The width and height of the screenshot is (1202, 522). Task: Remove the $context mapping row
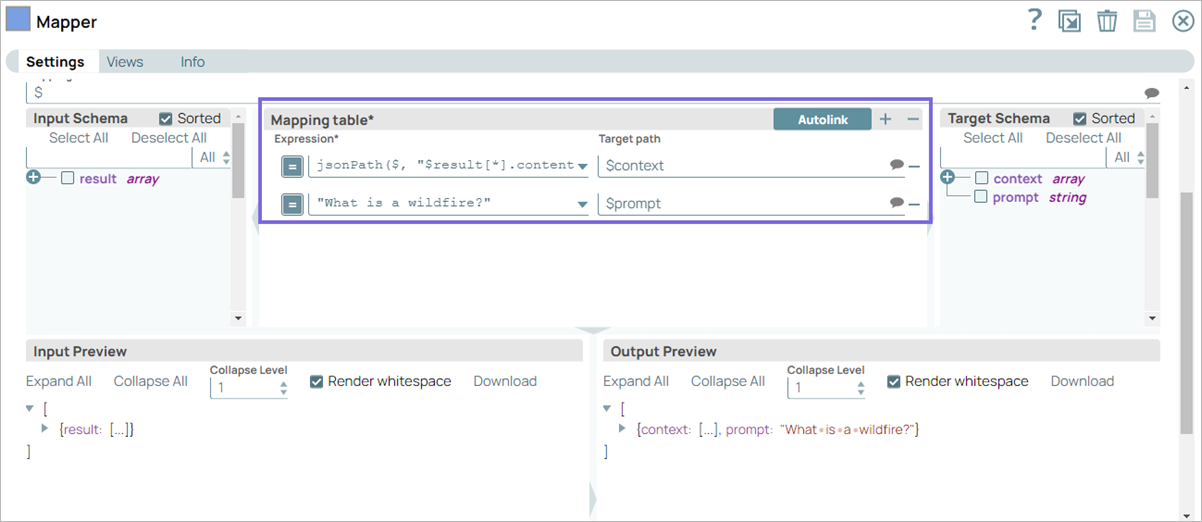click(x=914, y=166)
